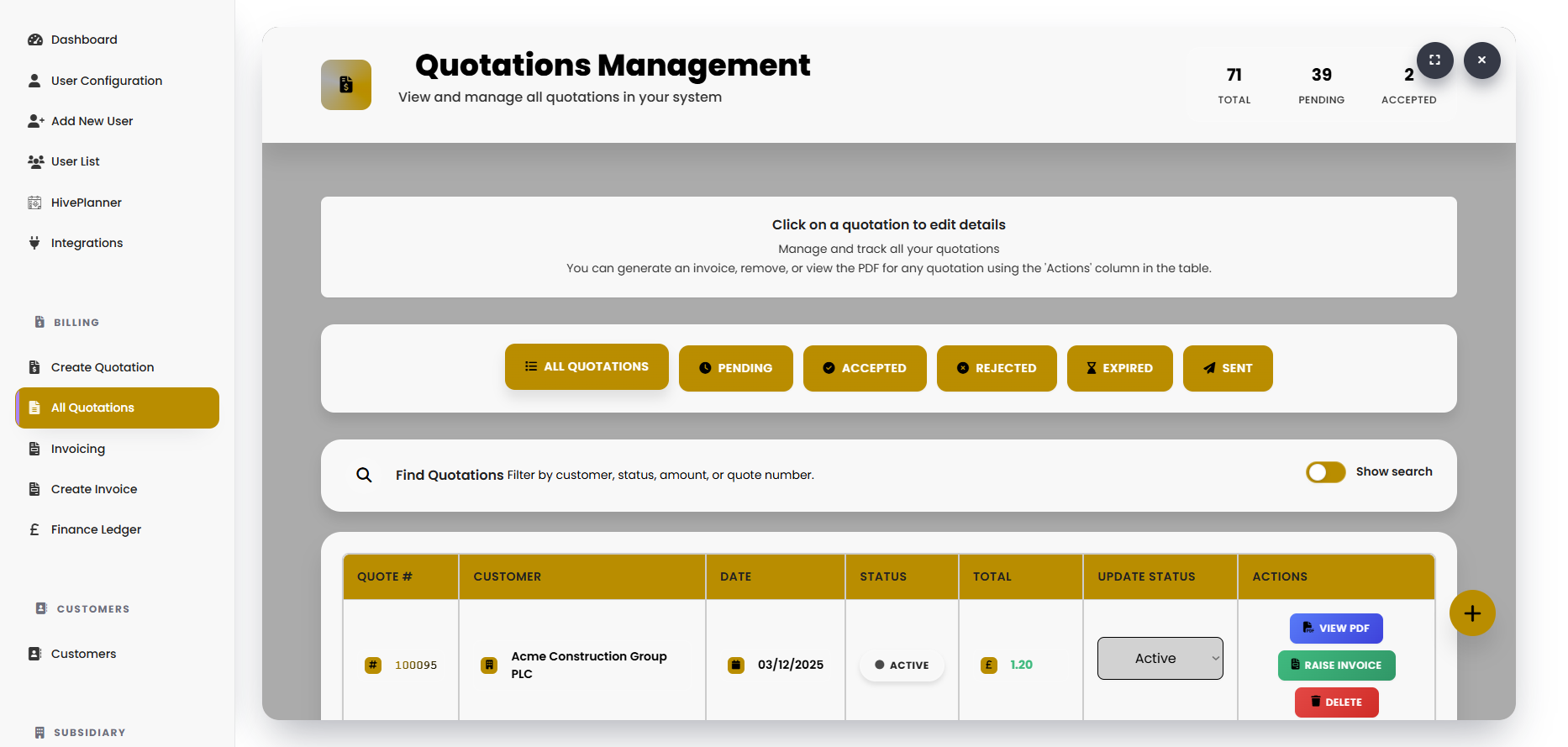Go to Add New User
The width and height of the screenshot is (1568, 747).
92,121
